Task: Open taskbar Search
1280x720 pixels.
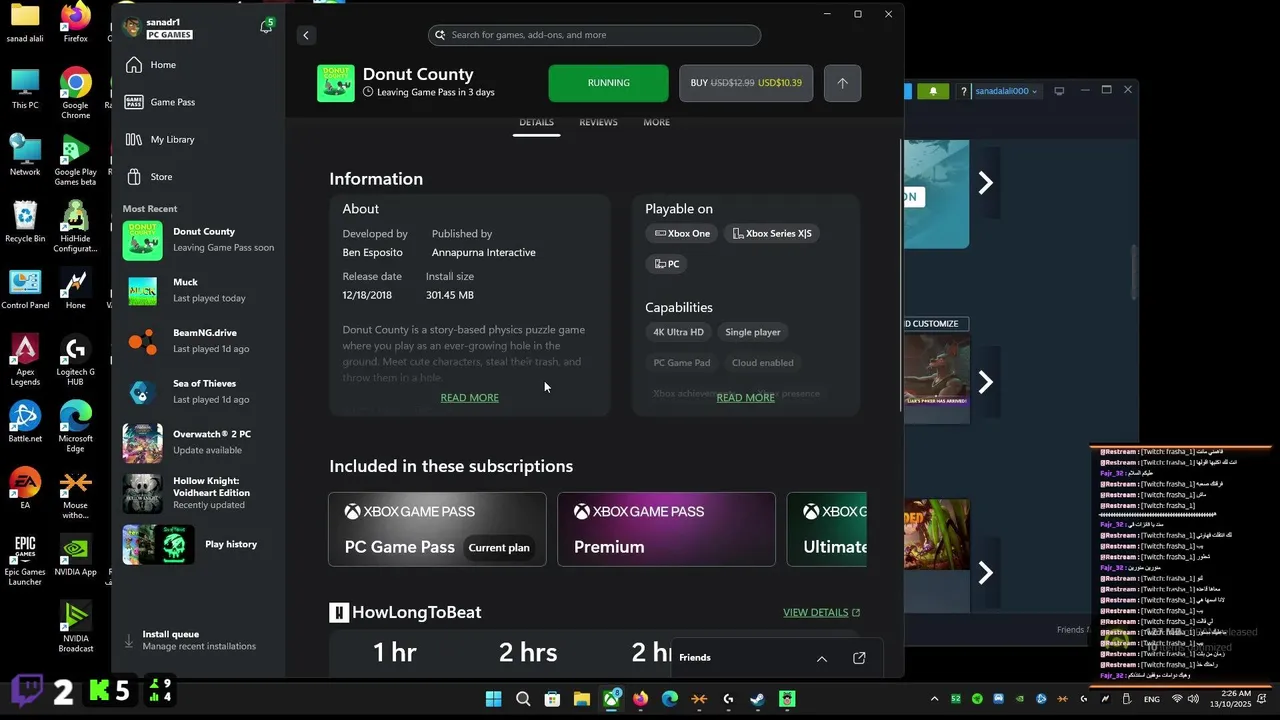Action: pos(523,699)
